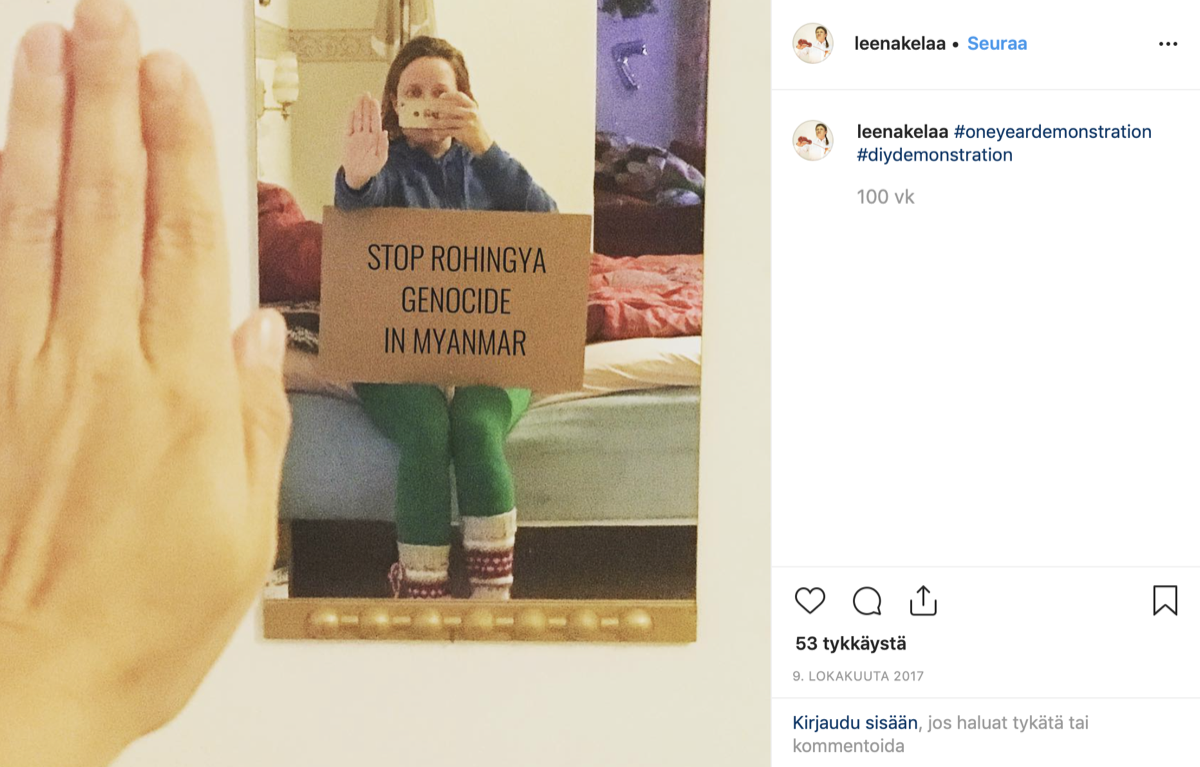Viewport: 1200px width, 767px height.
Task: View the 53 tykkäystä likes list
Action: (851, 644)
